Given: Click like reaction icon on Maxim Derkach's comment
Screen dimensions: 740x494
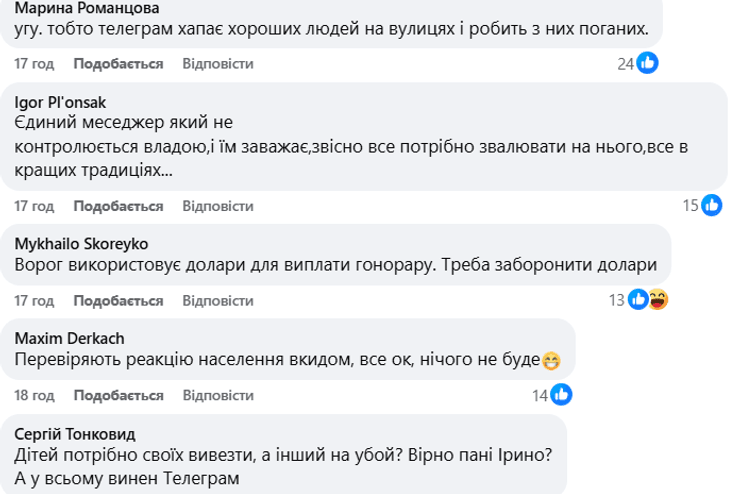Looking at the screenshot, I should (561, 394).
